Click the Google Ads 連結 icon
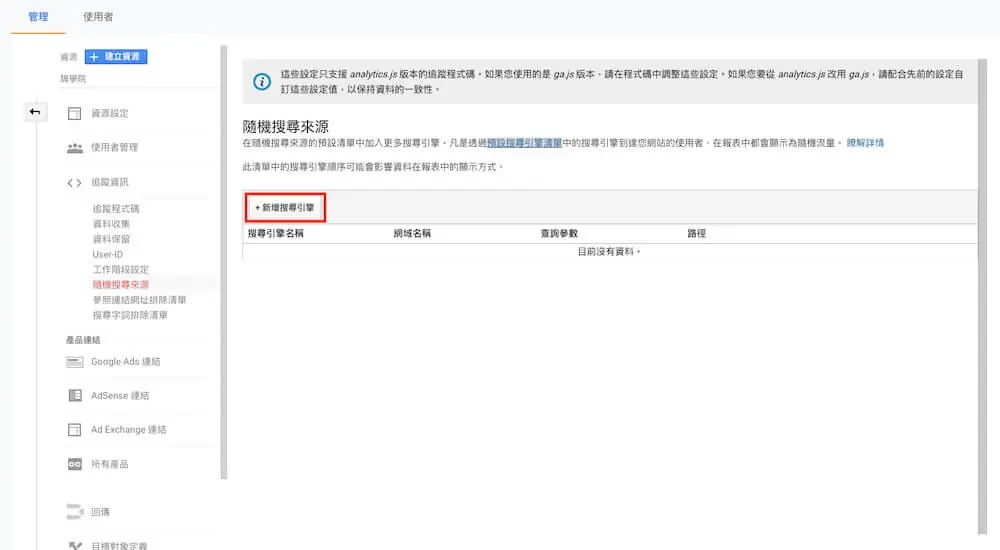The height and width of the screenshot is (550, 1000). [x=75, y=362]
